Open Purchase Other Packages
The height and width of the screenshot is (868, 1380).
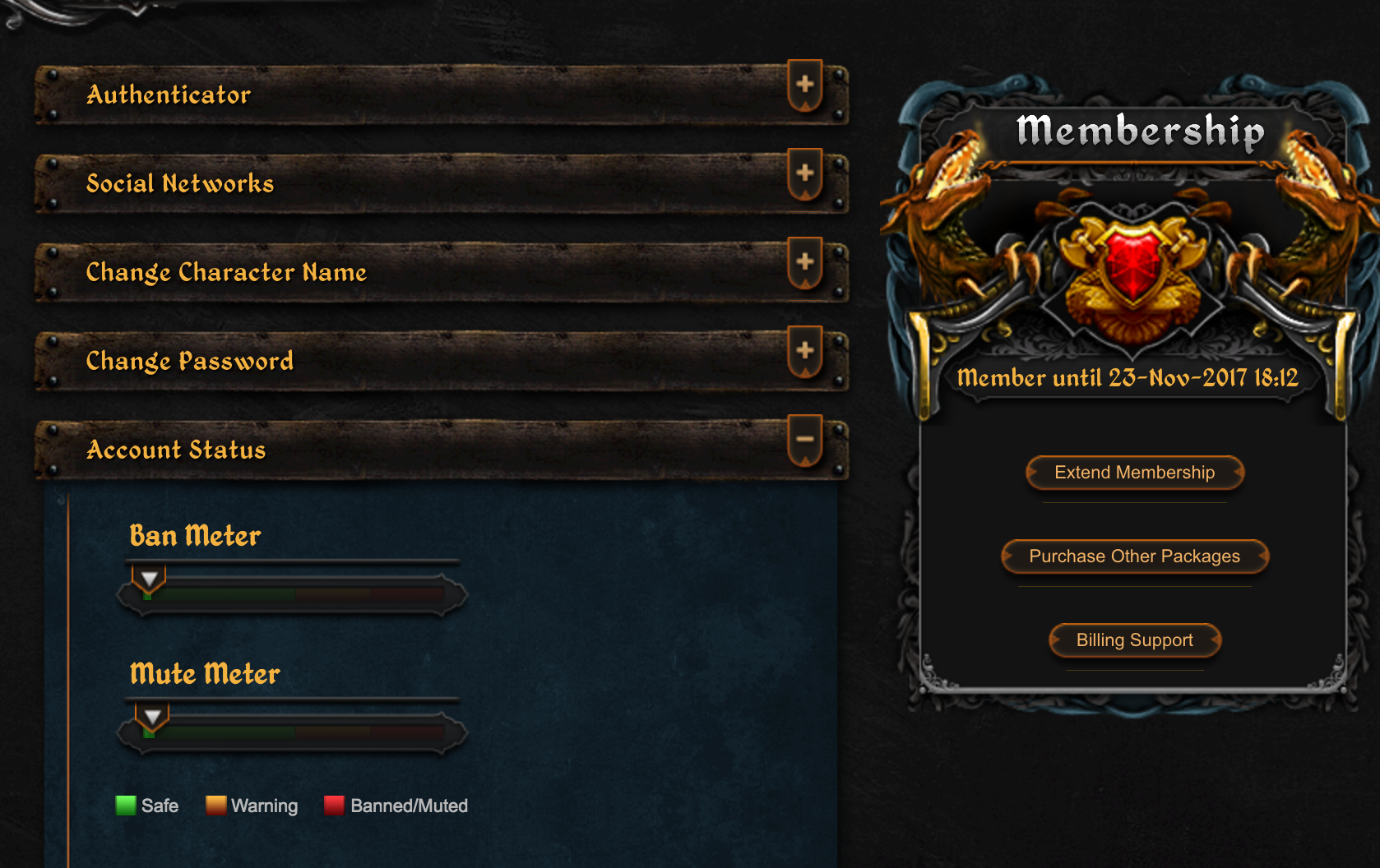point(1135,556)
